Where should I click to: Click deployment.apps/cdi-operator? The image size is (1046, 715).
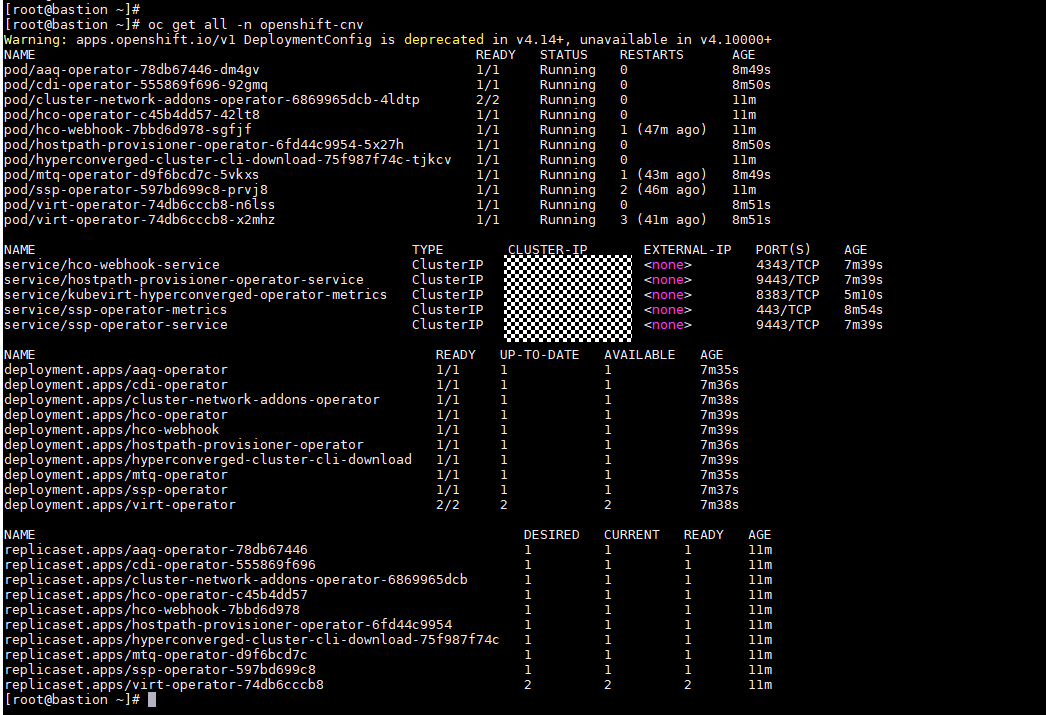[x=115, y=385]
